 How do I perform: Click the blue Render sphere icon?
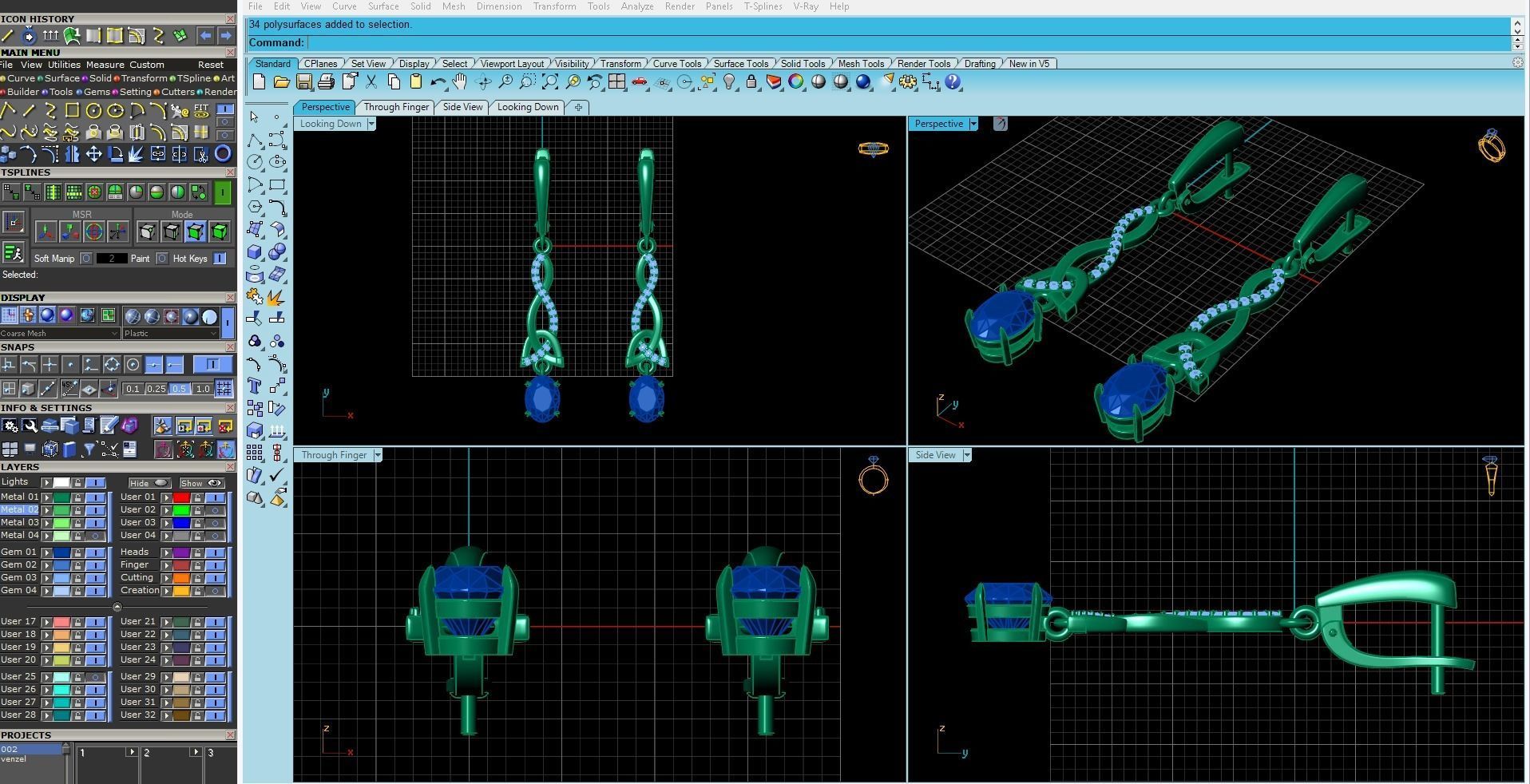[x=863, y=81]
